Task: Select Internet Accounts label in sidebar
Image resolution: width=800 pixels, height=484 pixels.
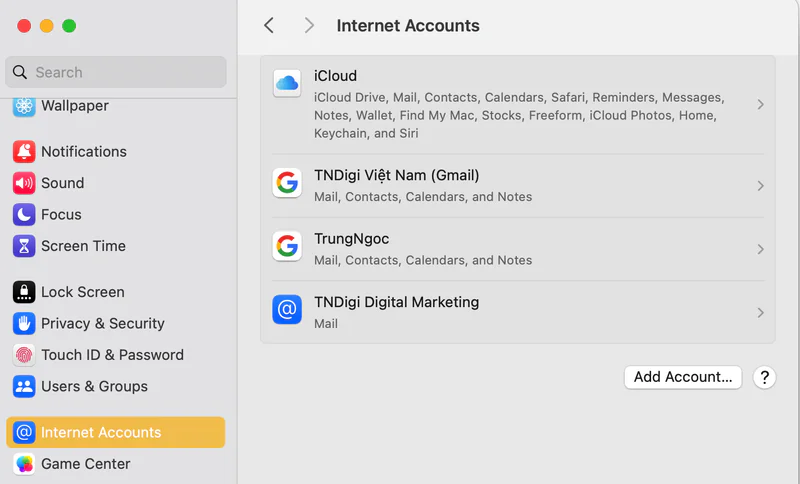Action: [101, 432]
